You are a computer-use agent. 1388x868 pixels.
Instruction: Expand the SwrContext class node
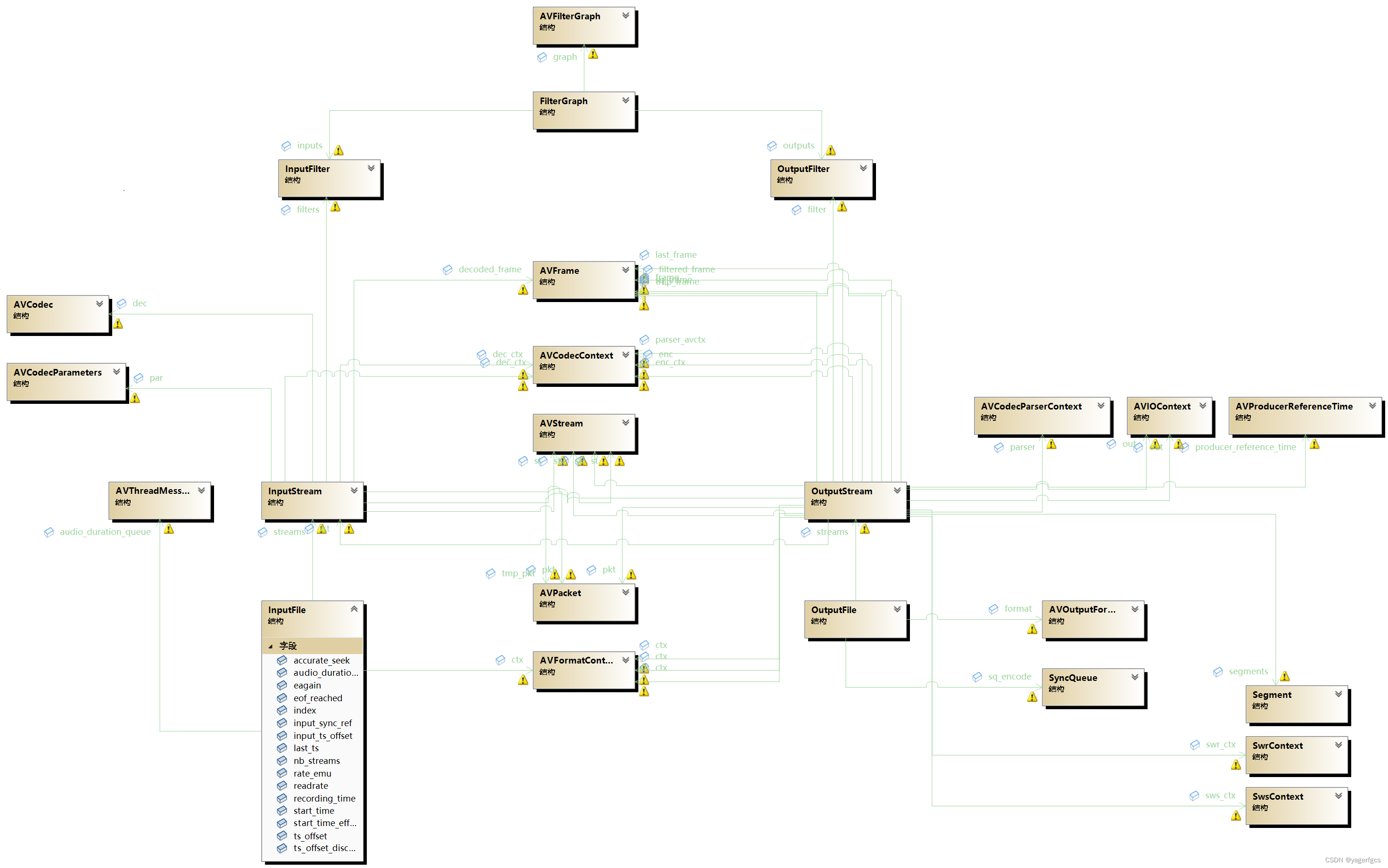1338,745
